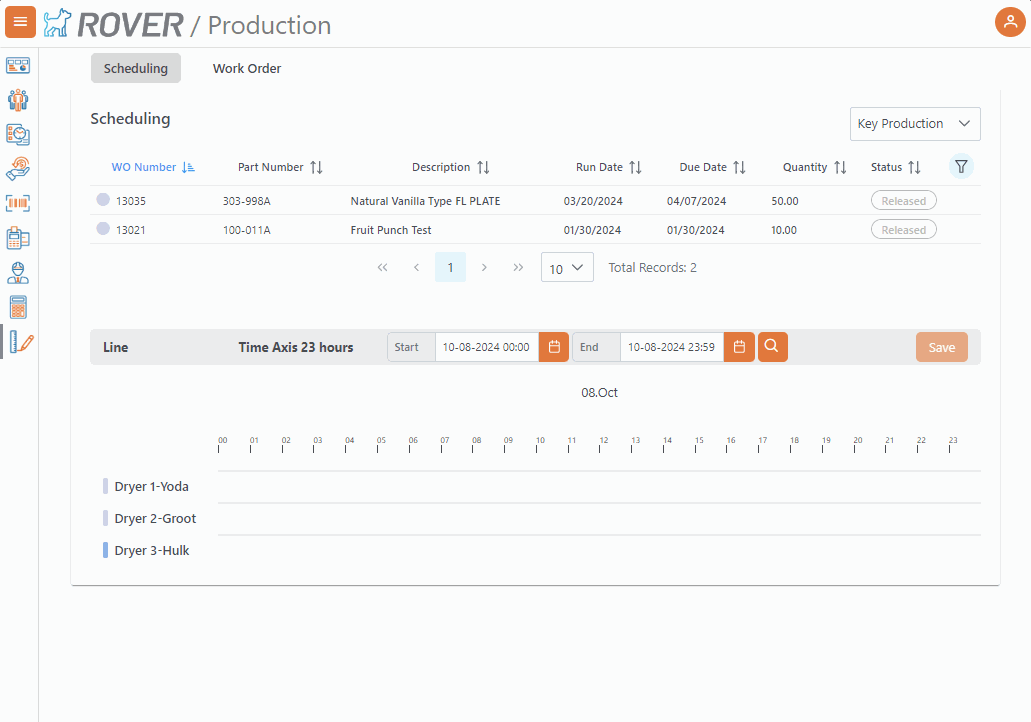Open the hamburger menu button
The height and width of the screenshot is (722, 1031).
click(x=20, y=22)
